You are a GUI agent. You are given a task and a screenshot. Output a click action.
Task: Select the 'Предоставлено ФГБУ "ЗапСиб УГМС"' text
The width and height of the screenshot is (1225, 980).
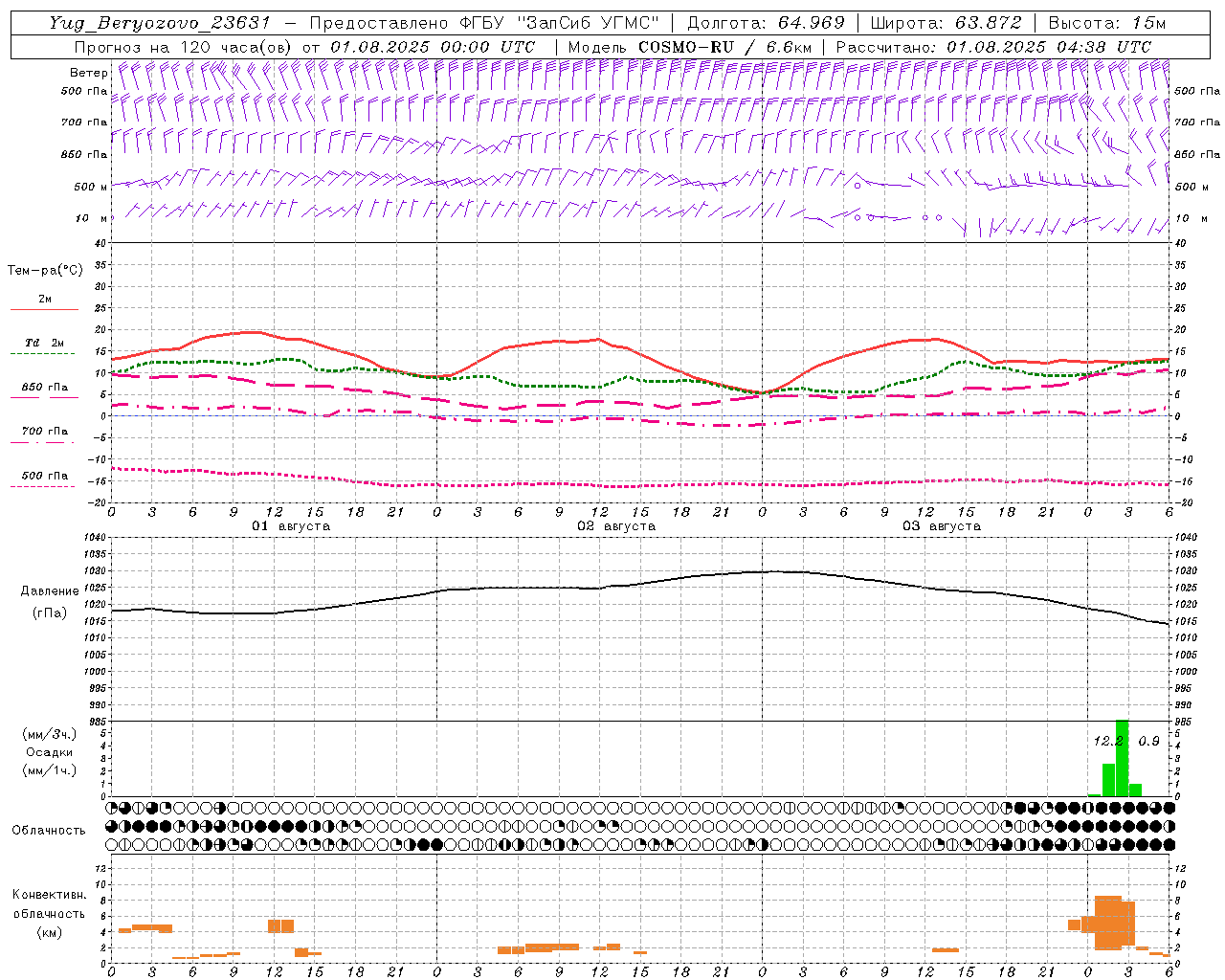point(485,23)
